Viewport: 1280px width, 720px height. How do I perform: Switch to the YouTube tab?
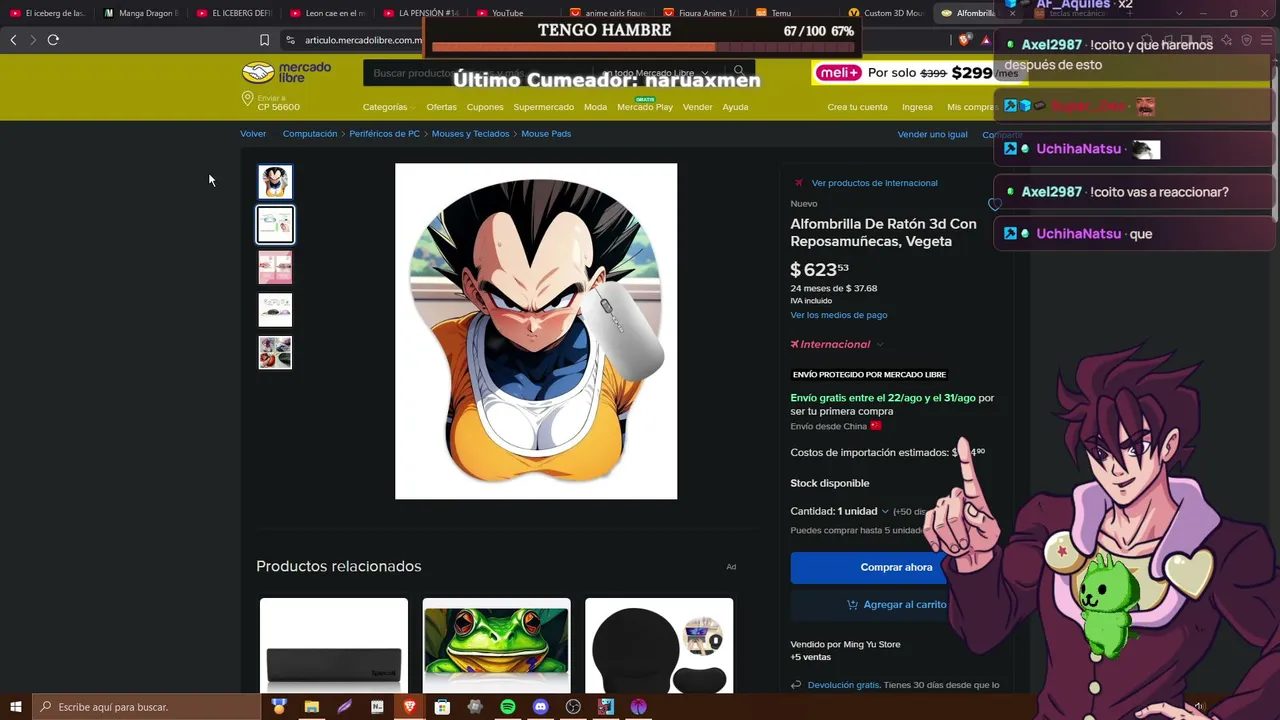click(513, 13)
